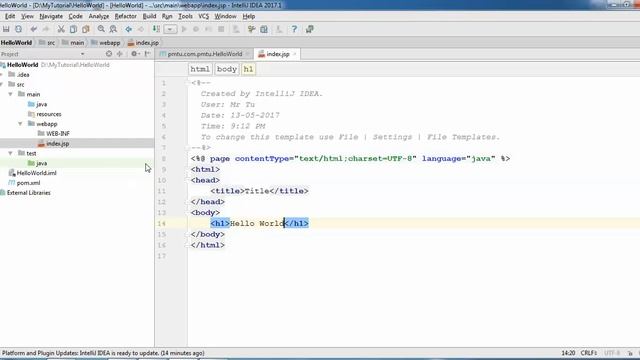The height and width of the screenshot is (360, 640).
Task: Click main in the navigation bar
Action: tap(73, 42)
